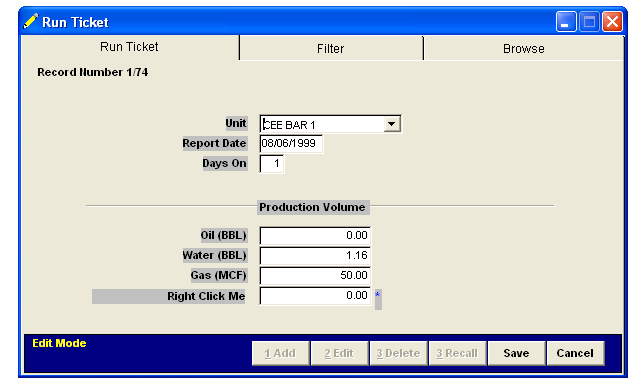Click the Oil (BBL) value field
Viewport: 638px width, 391px height.
point(315,236)
